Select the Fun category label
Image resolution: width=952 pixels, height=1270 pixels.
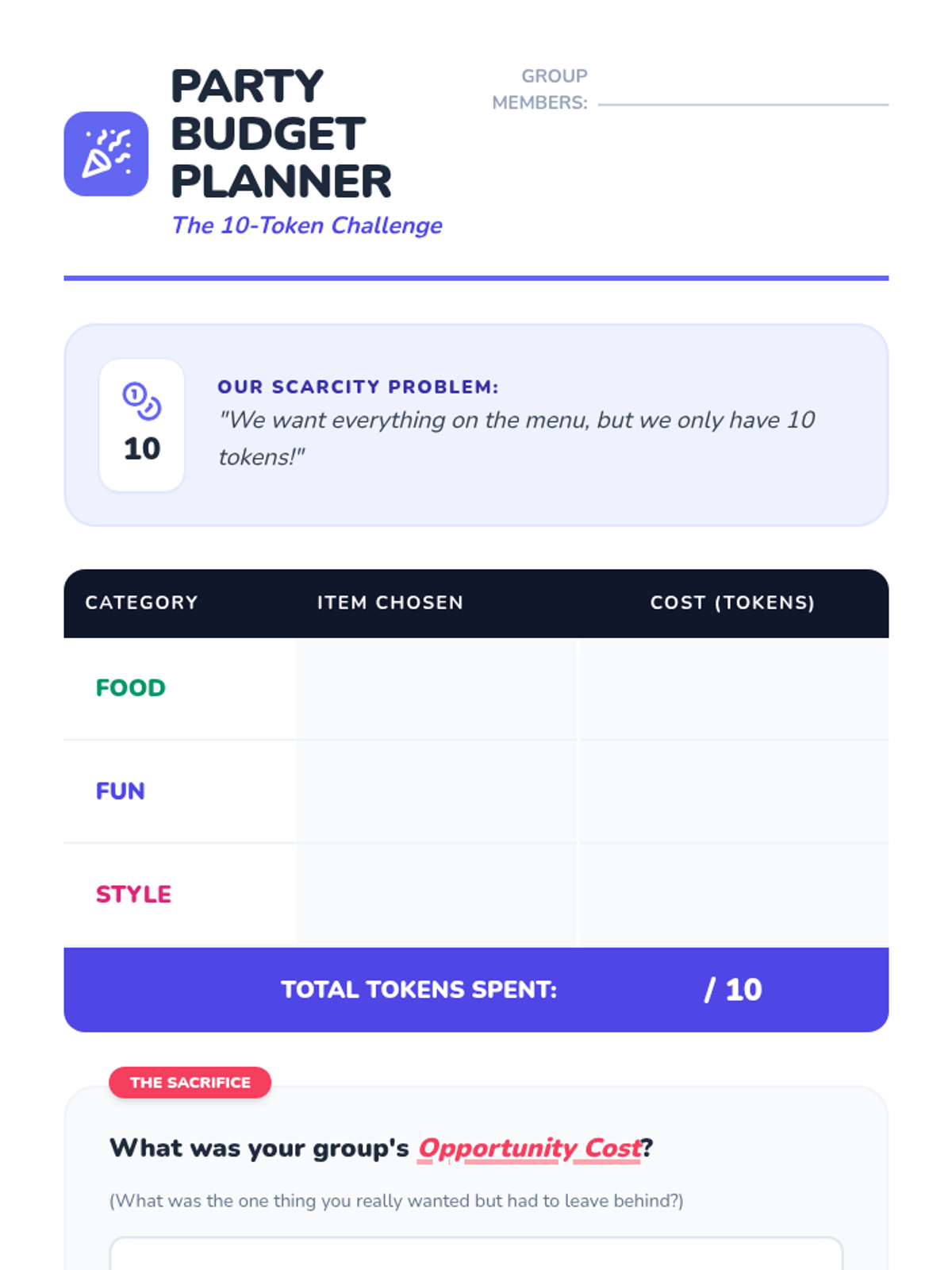point(121,791)
